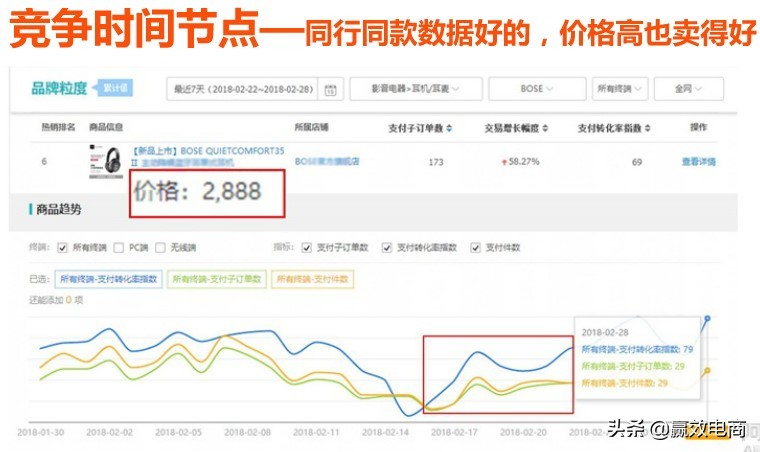
Task: Uncheck the 支付件数 indicator checkbox
Action: point(475,248)
